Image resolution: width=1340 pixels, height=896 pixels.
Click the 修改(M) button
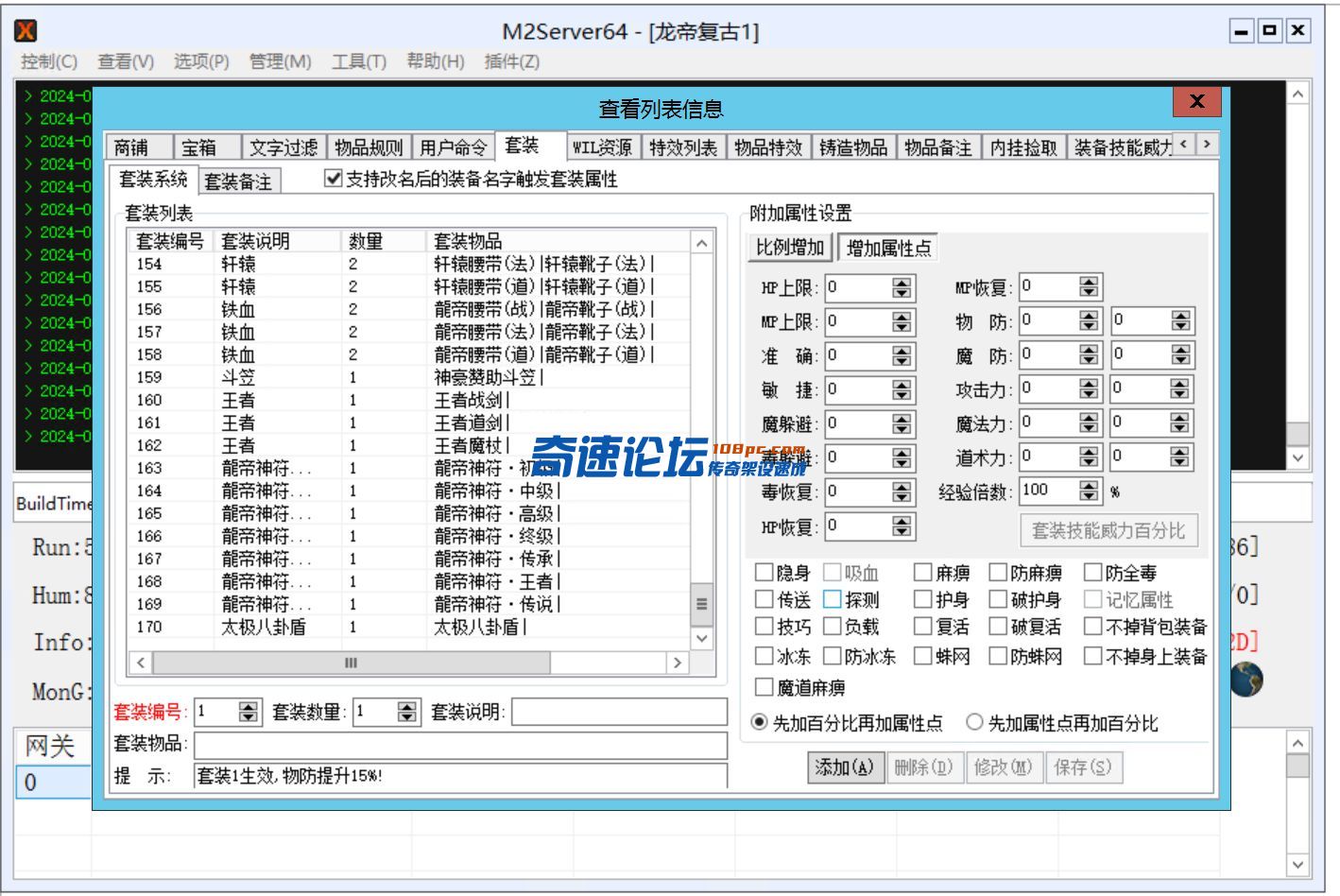[1003, 767]
